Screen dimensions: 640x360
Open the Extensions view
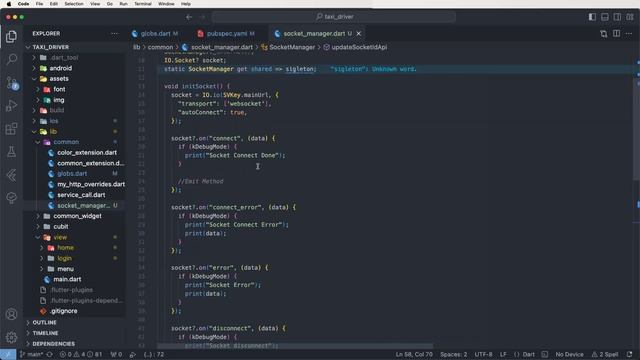11,129
